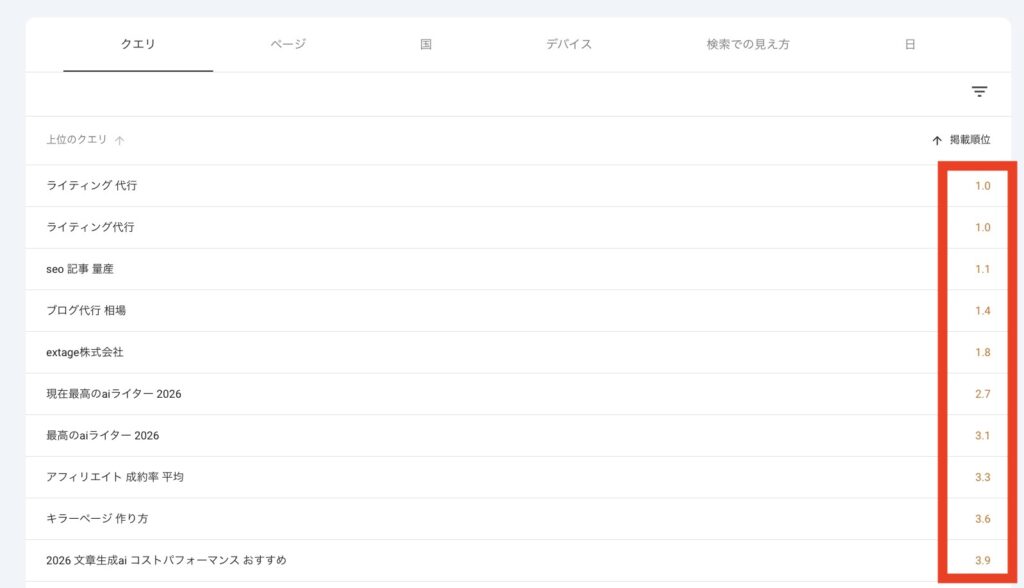Image resolution: width=1024 pixels, height=588 pixels.
Task: Open the filter options icon
Action: [x=979, y=91]
